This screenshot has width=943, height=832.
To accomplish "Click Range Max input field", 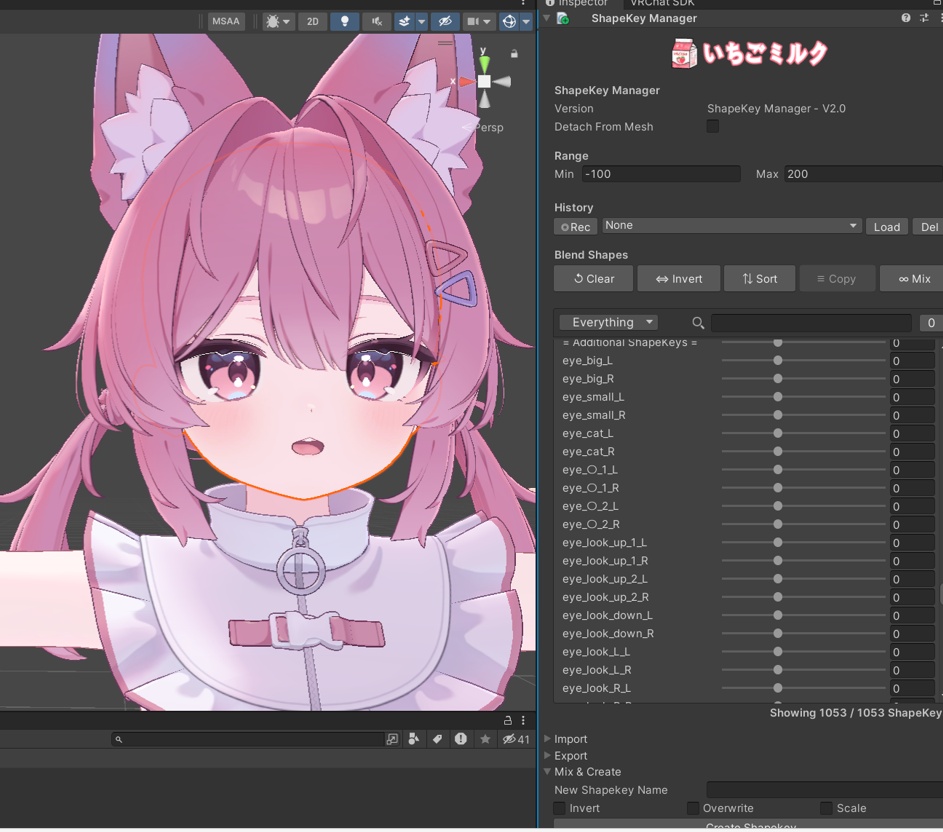I will (864, 174).
